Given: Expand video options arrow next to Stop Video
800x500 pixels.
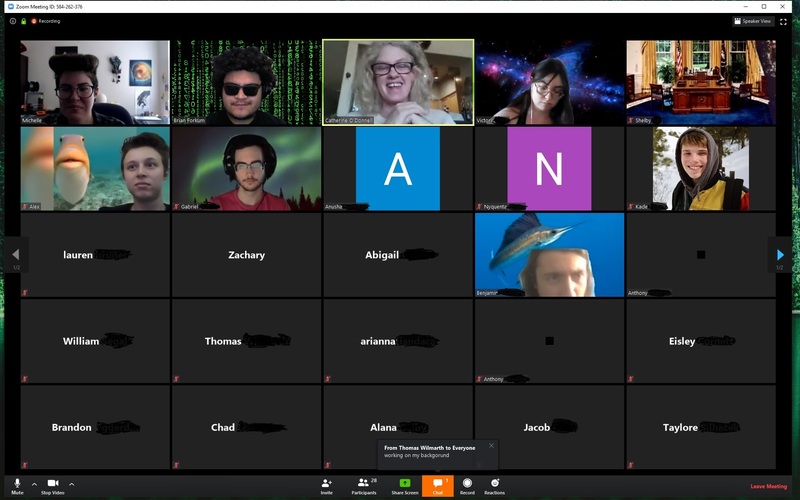Looking at the screenshot, I should pos(71,484).
